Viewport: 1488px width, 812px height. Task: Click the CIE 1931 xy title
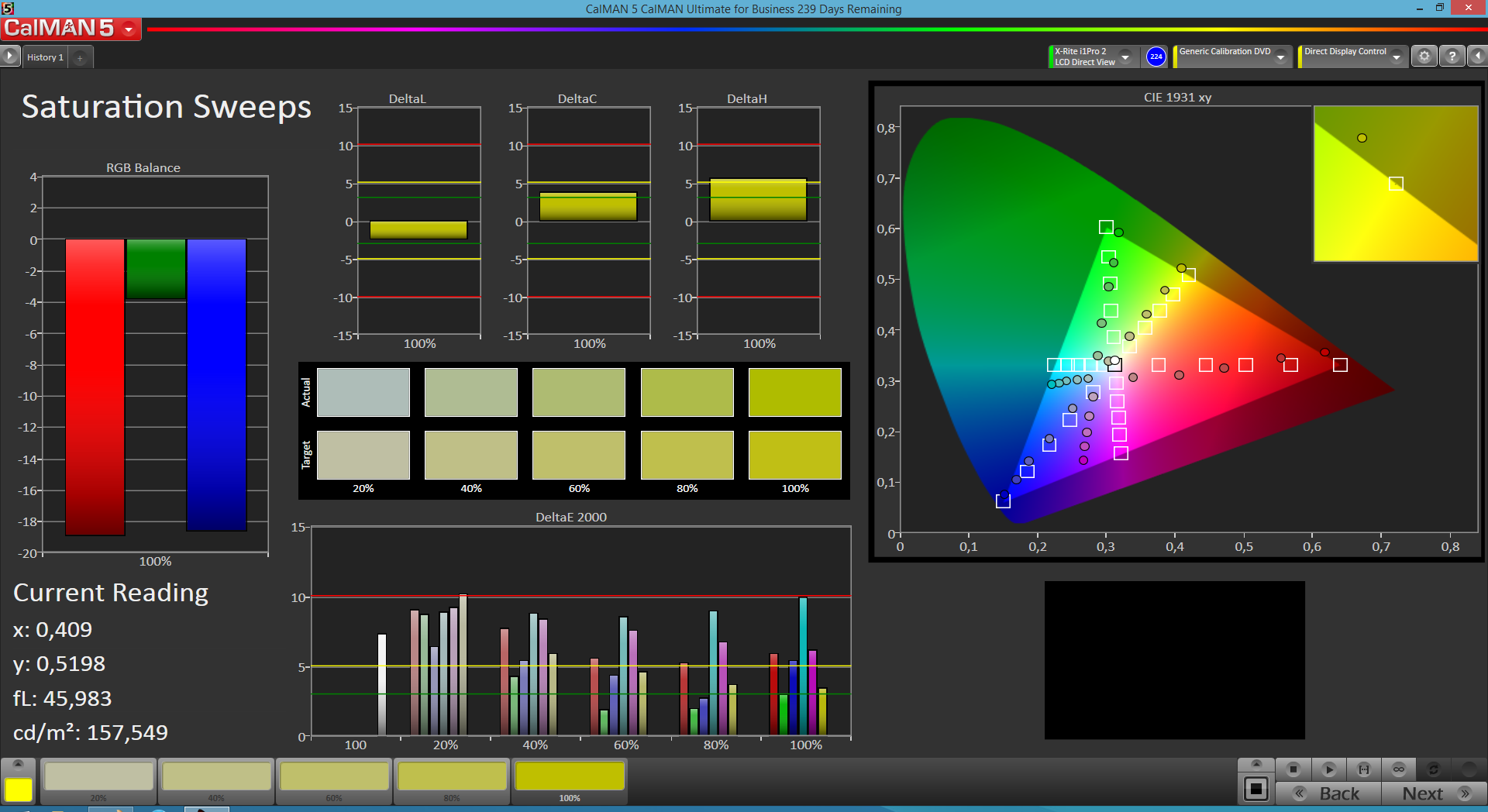[x=1177, y=98]
